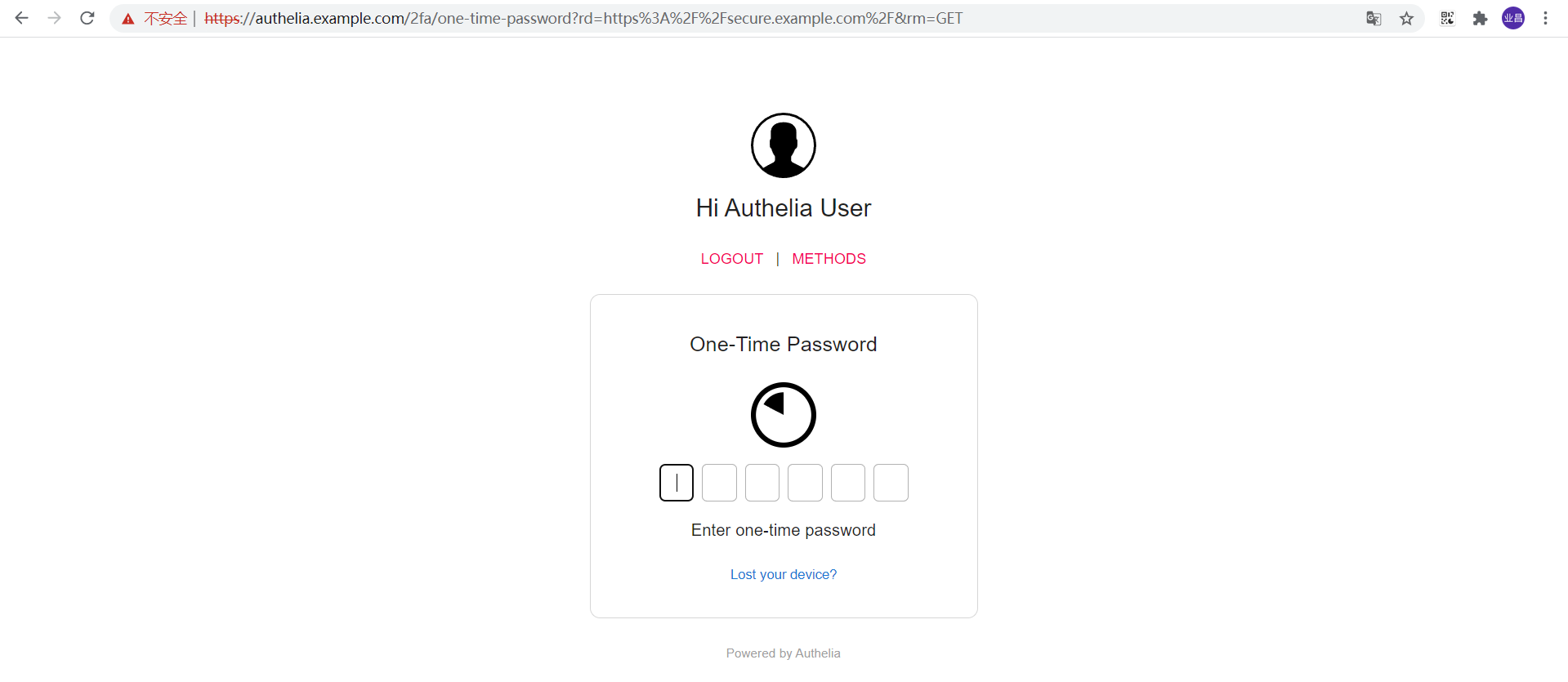This screenshot has height=682, width=1568.
Task: Click the Google Translate icon in address bar
Action: 1374,18
